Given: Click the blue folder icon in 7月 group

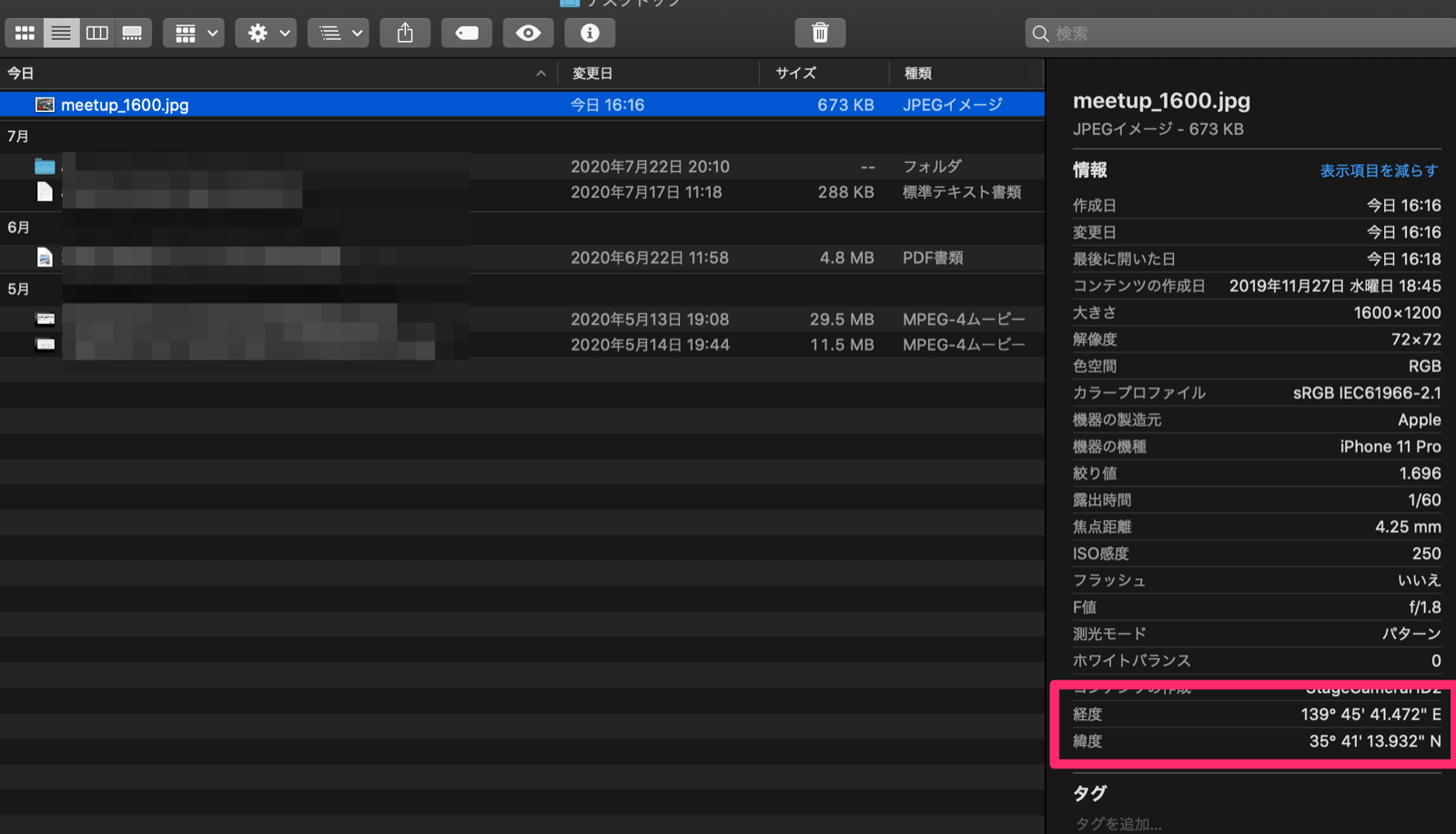Looking at the screenshot, I should click(45, 167).
